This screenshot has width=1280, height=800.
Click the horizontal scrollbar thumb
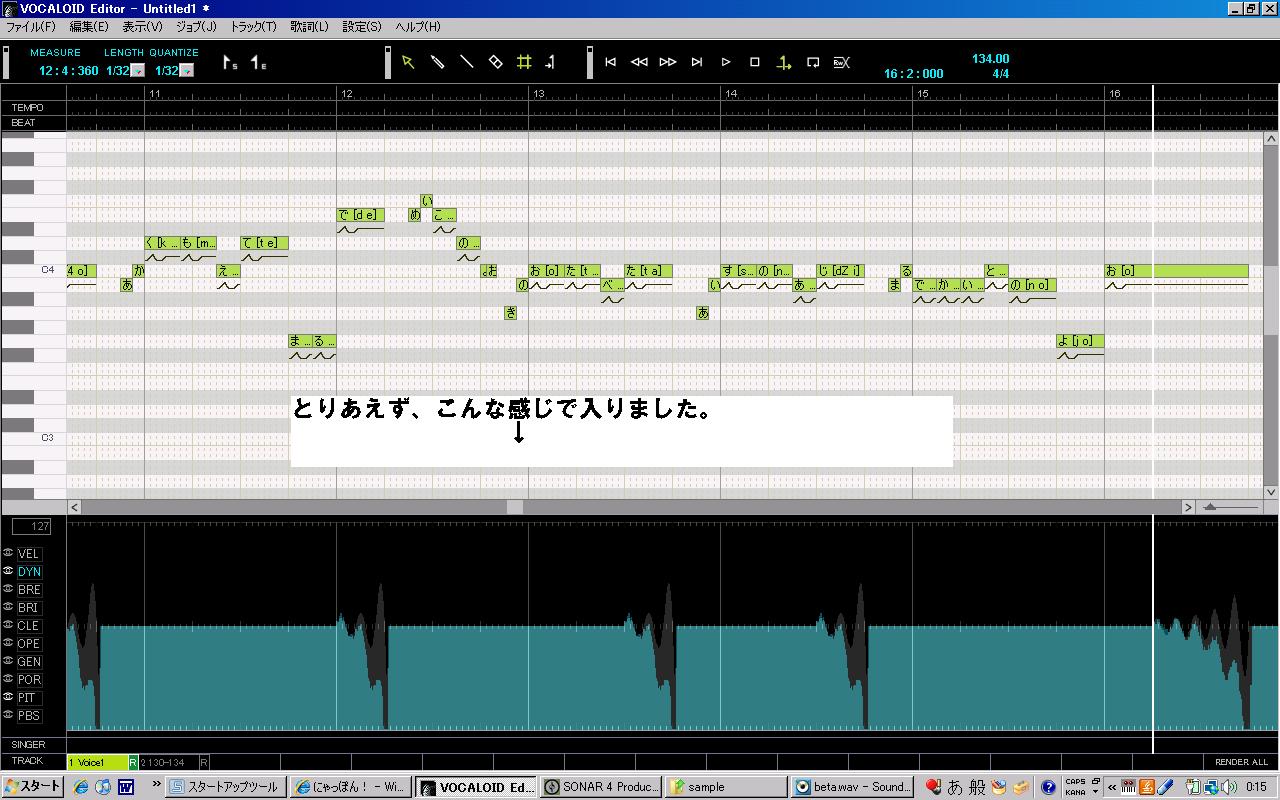[515, 507]
